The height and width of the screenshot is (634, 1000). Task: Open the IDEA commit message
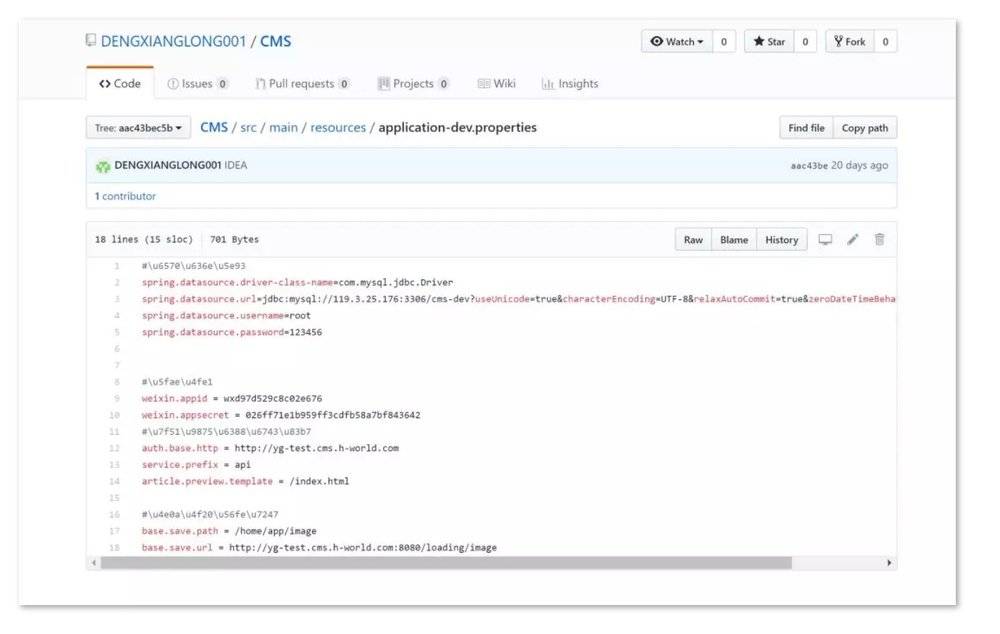235,165
